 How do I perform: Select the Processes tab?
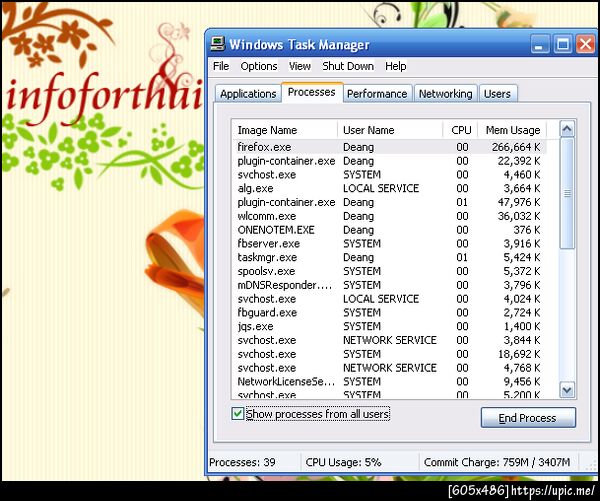point(311,92)
